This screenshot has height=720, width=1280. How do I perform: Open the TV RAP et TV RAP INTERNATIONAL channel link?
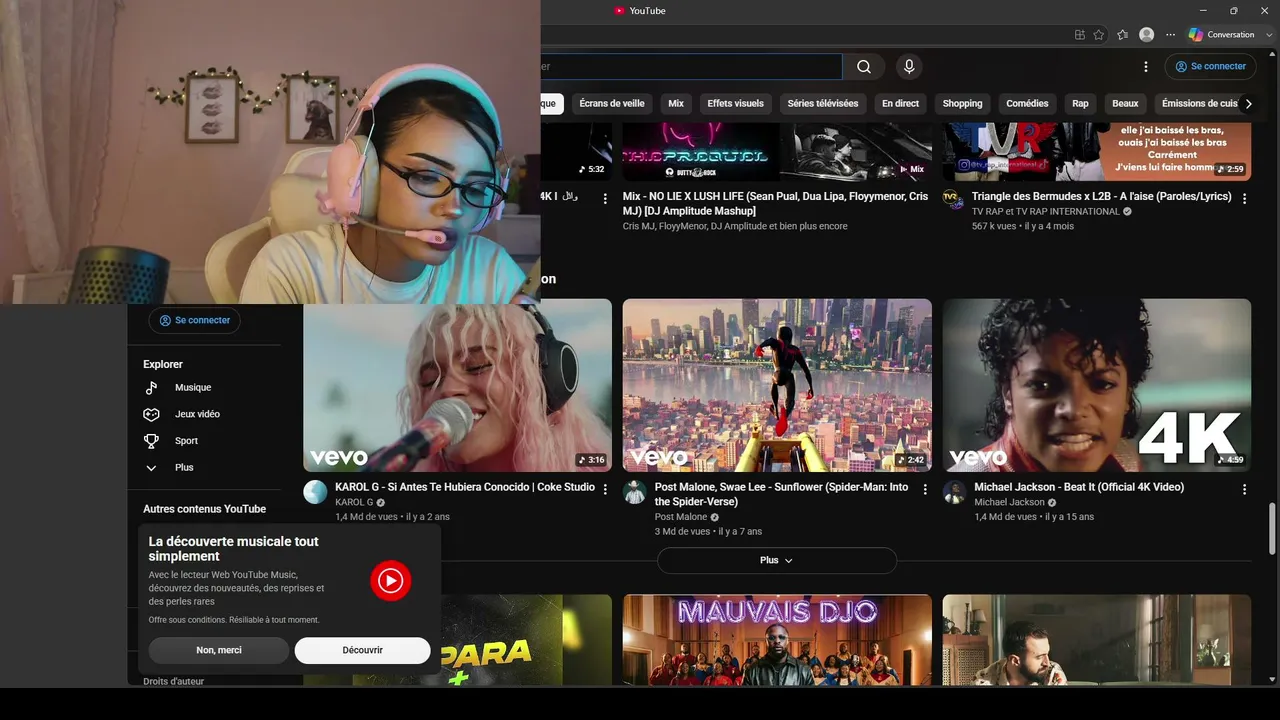[1045, 212]
